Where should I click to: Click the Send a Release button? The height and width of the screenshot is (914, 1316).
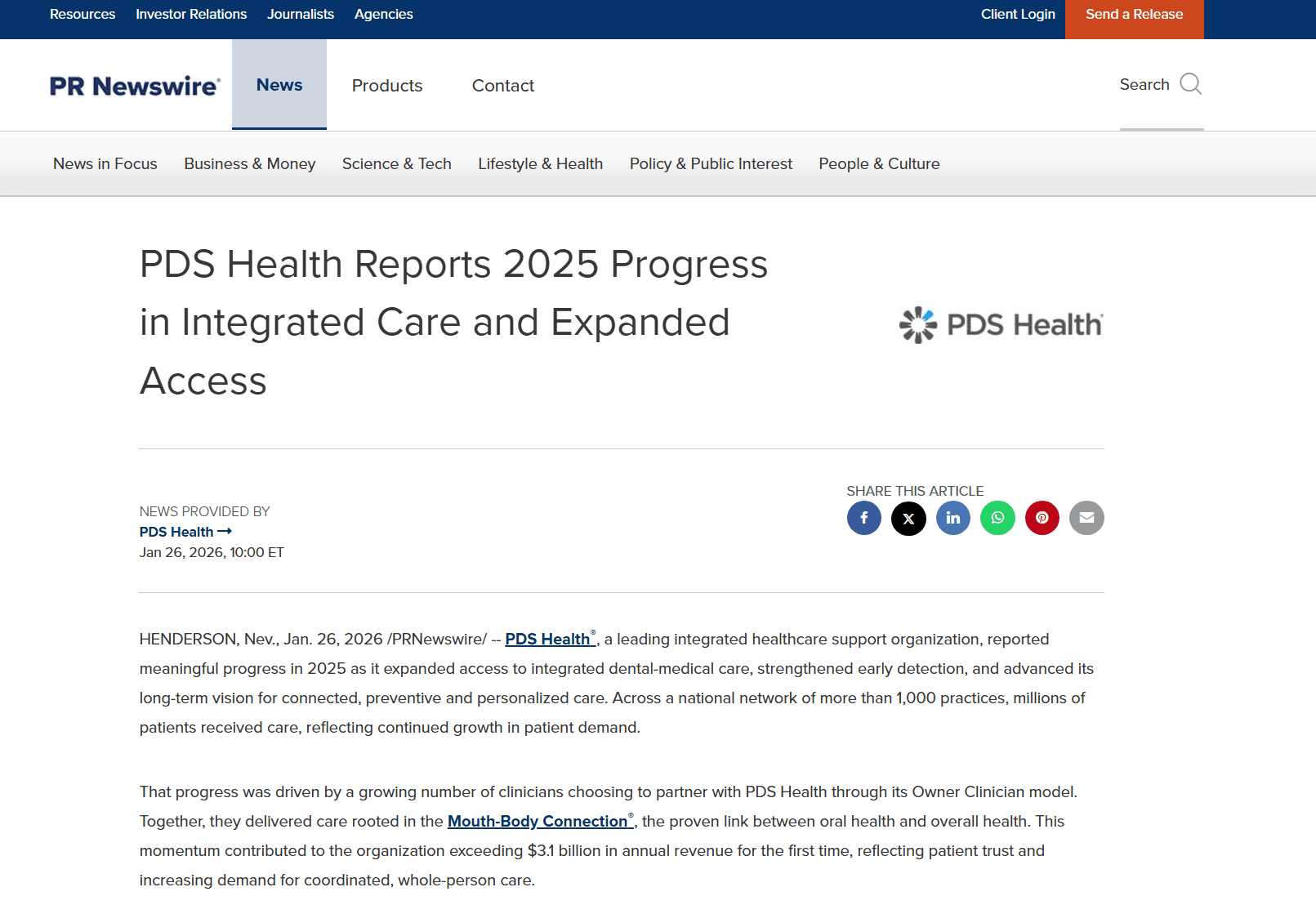pyautogui.click(x=1135, y=19)
